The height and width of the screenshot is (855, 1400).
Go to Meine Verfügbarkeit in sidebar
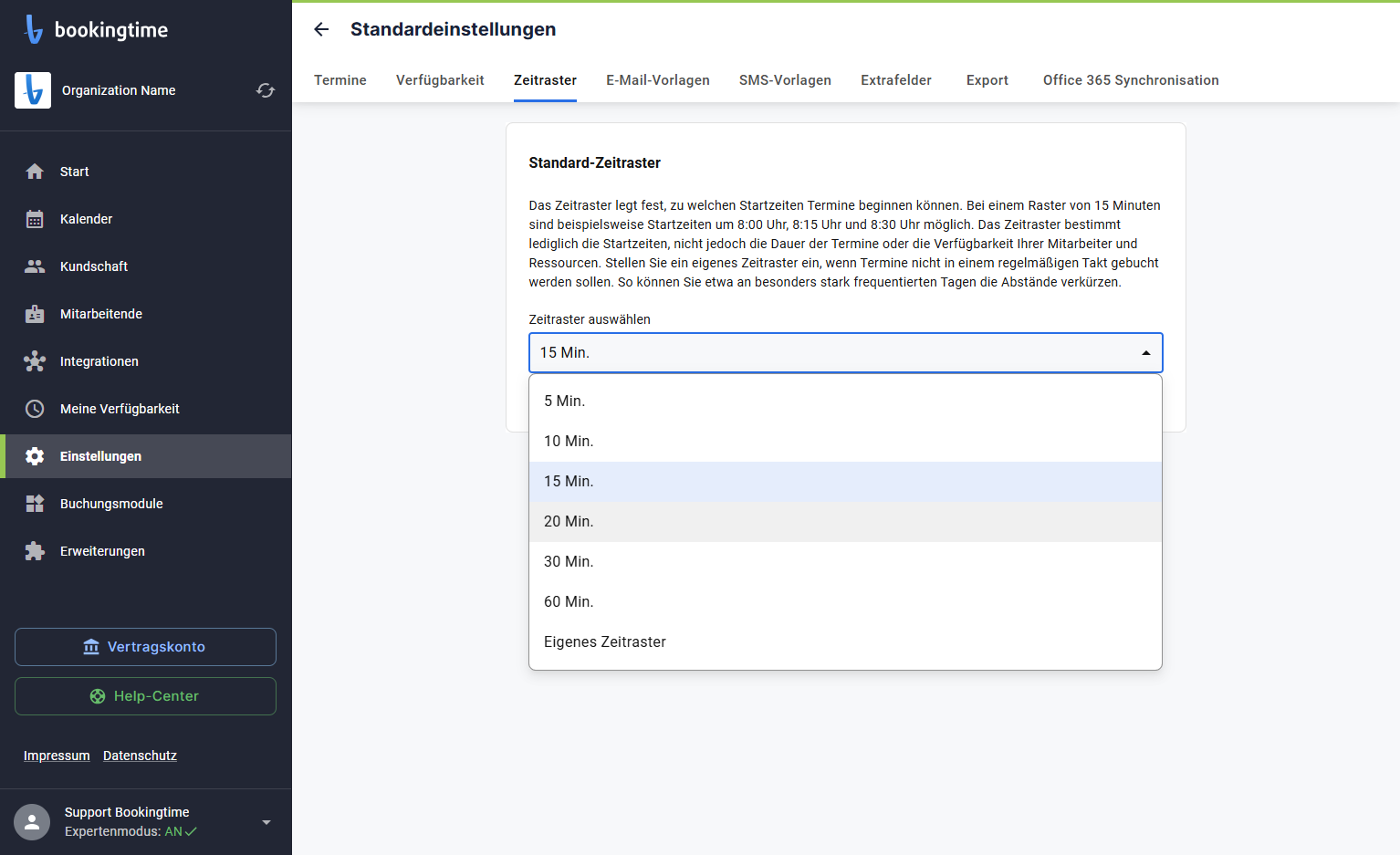pos(146,409)
